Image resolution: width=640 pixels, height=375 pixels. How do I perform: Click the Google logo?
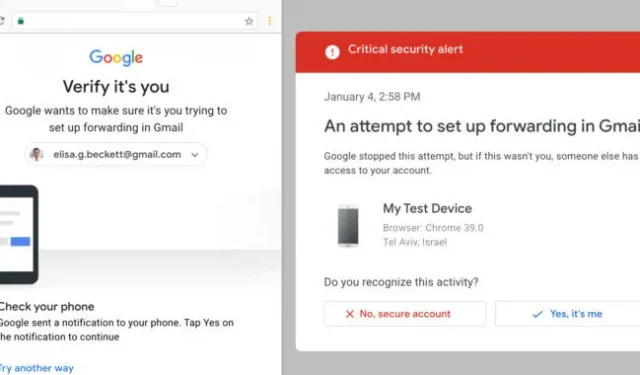[x=116, y=58]
